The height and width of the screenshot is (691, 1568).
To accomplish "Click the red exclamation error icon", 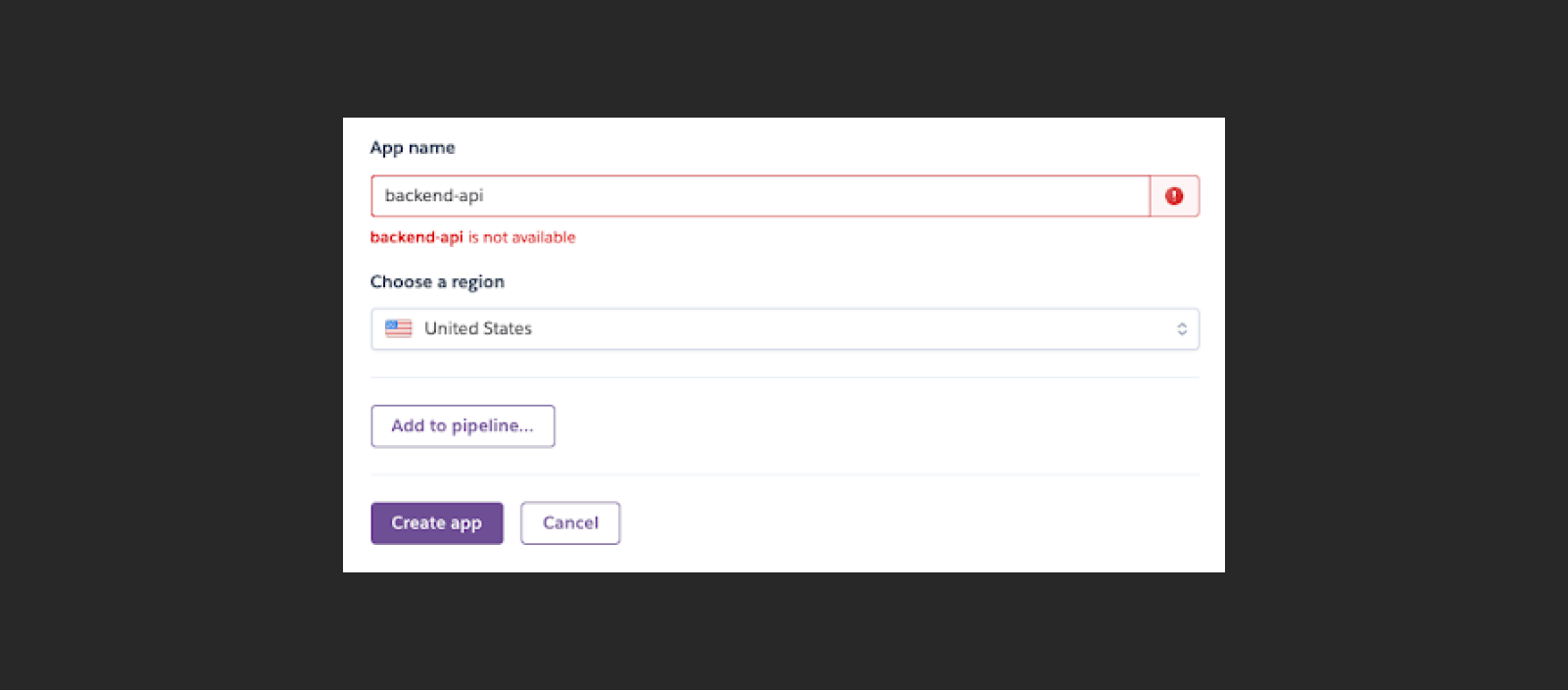I will click(x=1174, y=196).
